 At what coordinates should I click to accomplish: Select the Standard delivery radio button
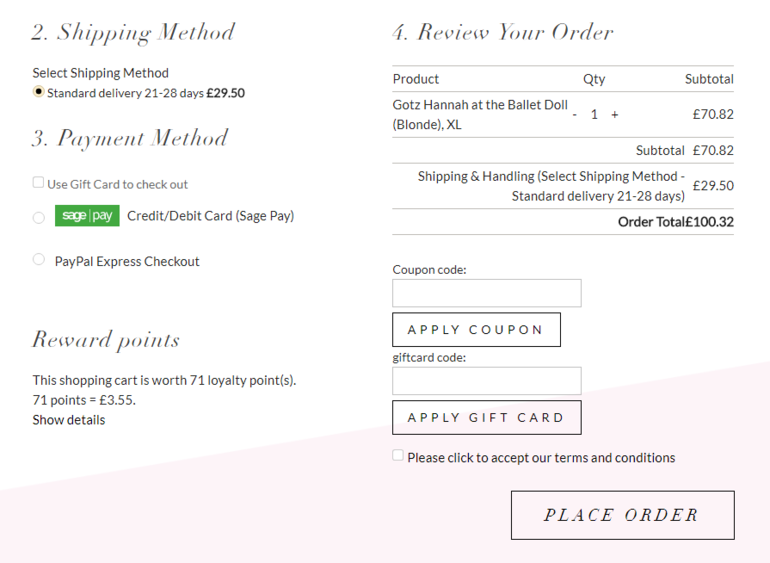[39, 92]
